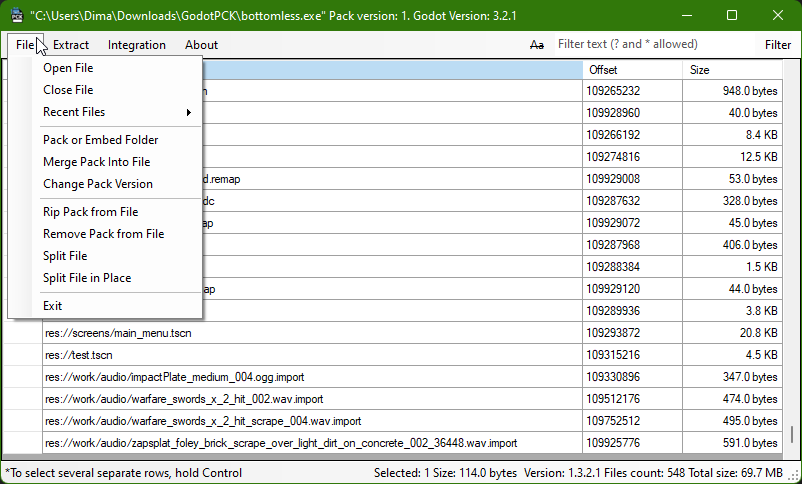Toggle the Aa case-sensitive filter option

click(x=537, y=45)
